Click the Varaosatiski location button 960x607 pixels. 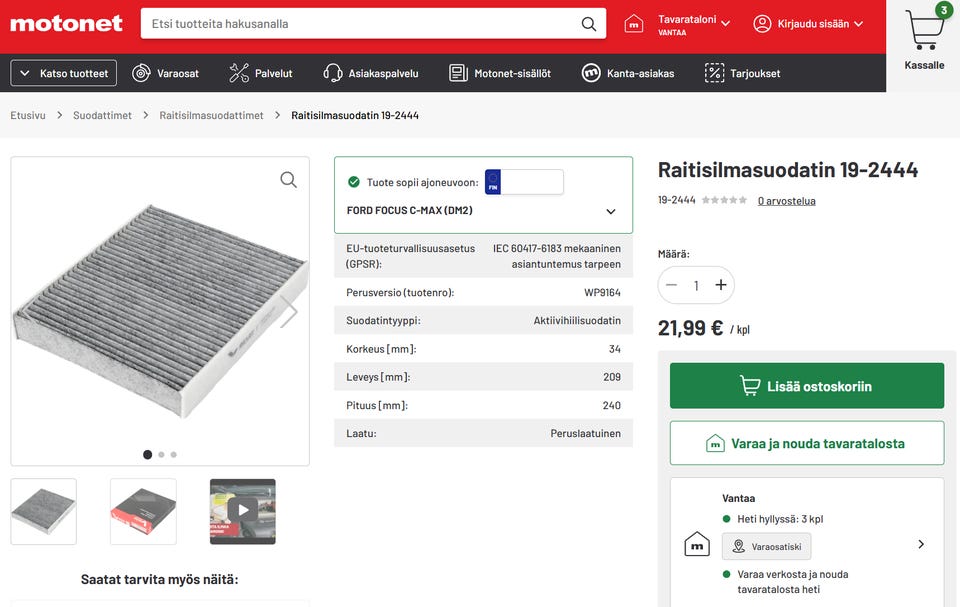767,546
